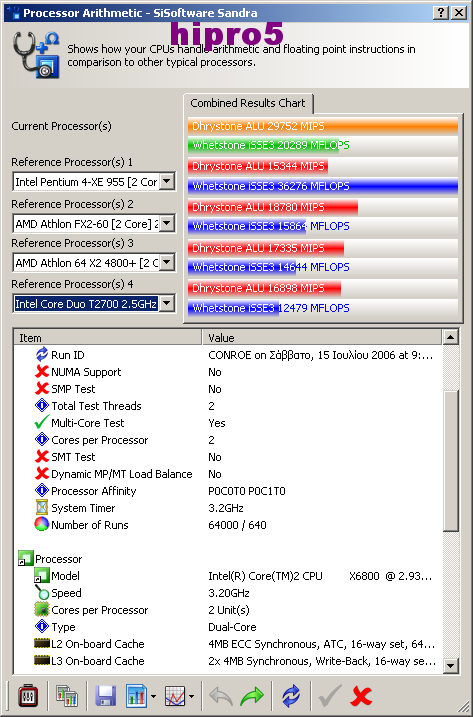Open Reference Processor 1 dropdown arrow

tap(167, 182)
